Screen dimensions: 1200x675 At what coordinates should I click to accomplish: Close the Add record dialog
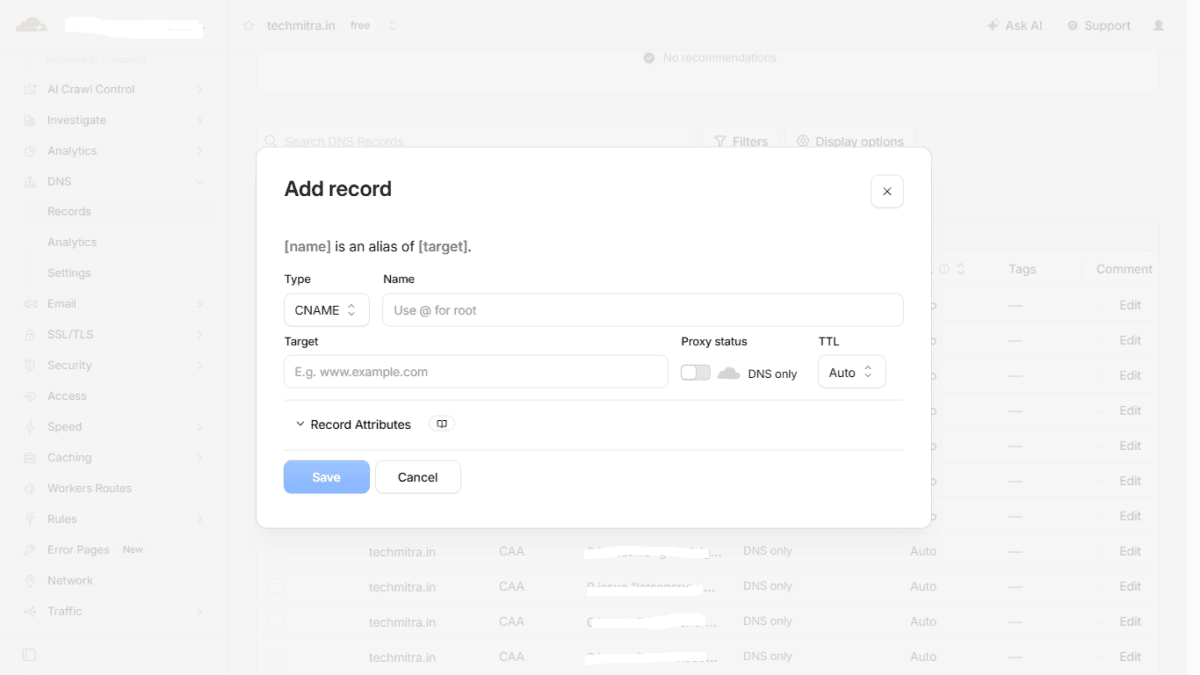(887, 191)
